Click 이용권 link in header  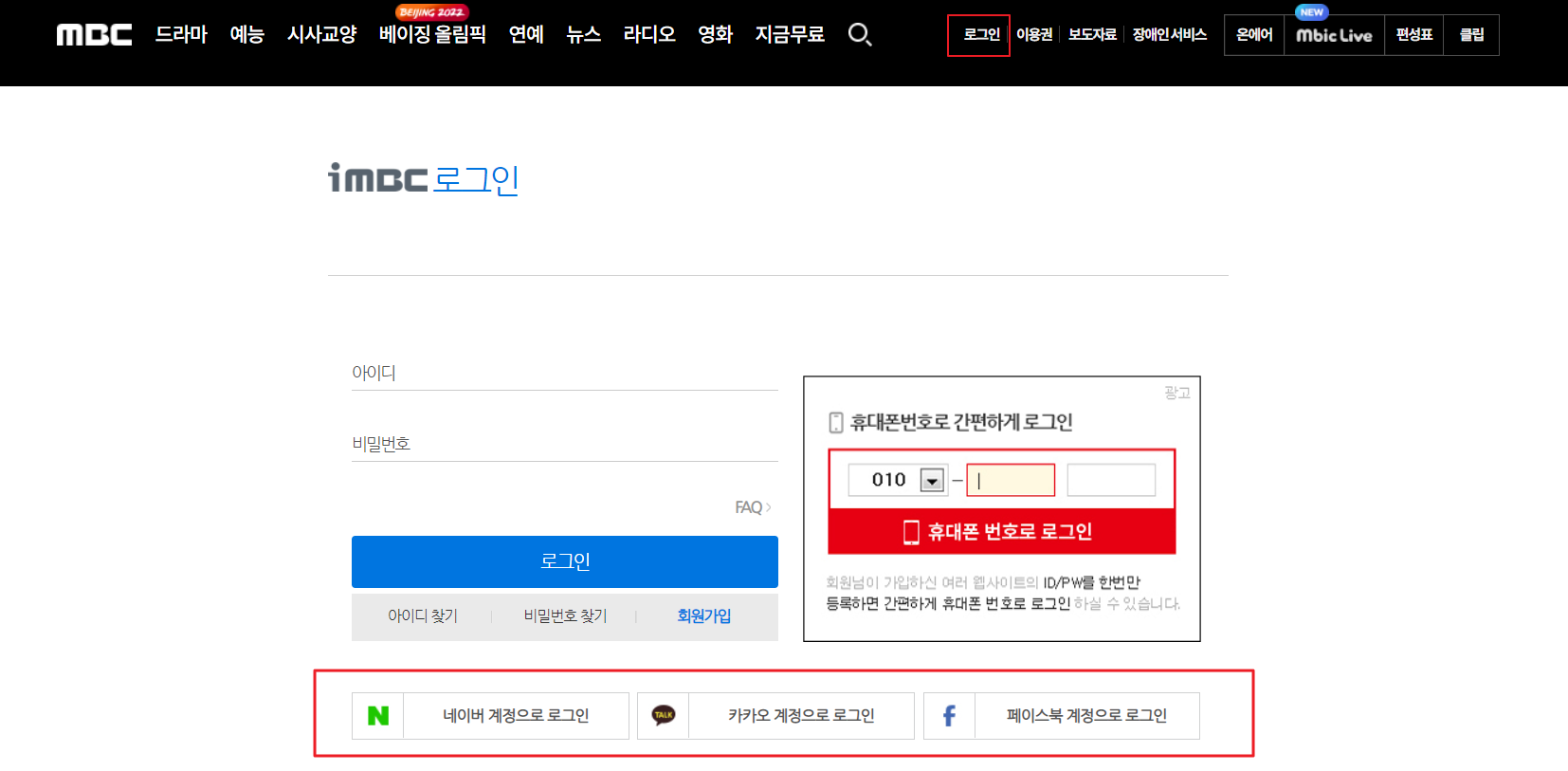tap(1034, 35)
